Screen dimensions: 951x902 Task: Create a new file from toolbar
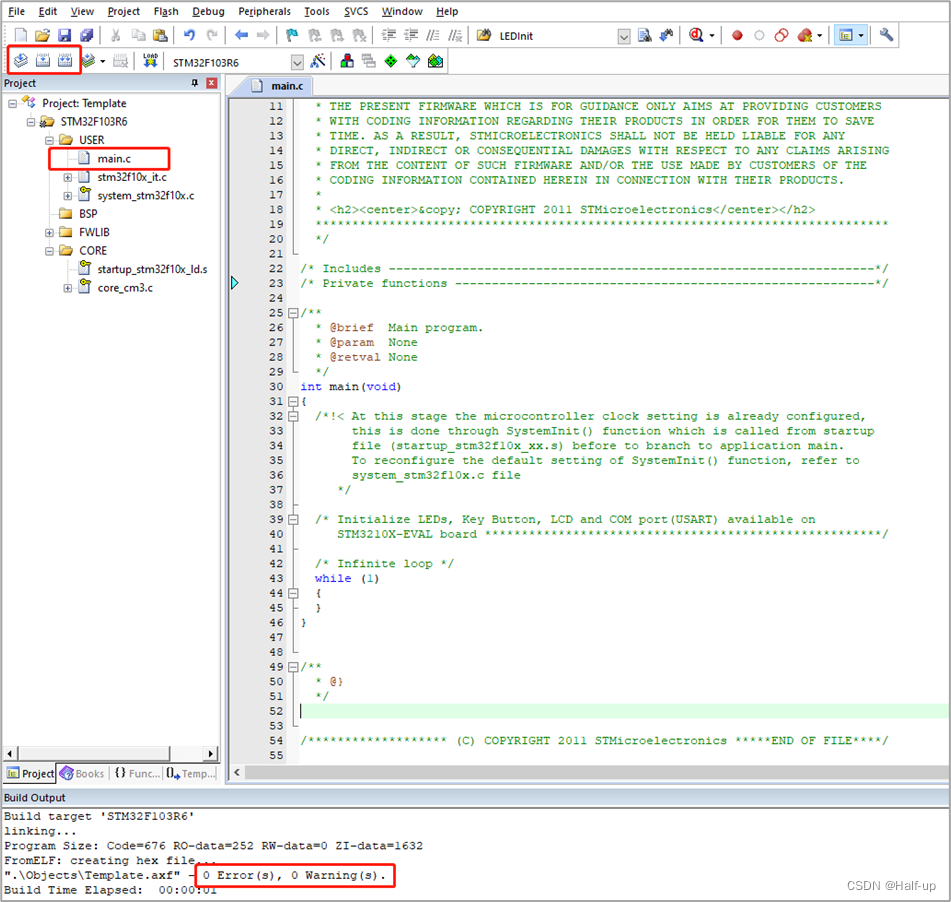tap(21, 36)
